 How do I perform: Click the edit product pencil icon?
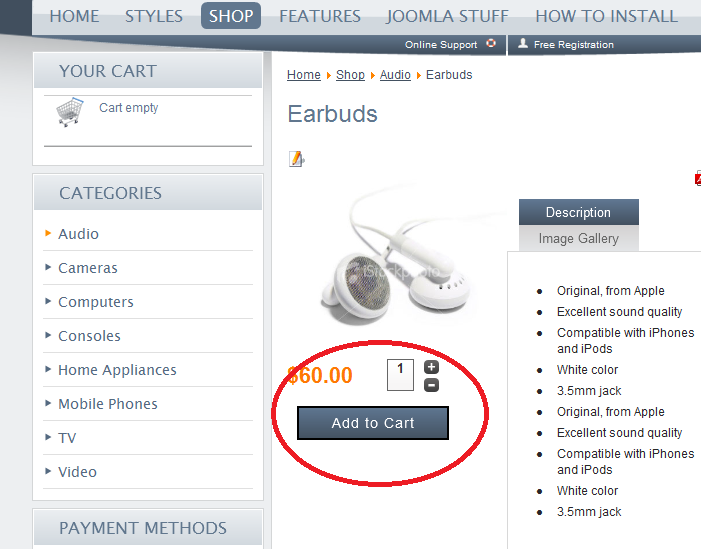tap(296, 159)
